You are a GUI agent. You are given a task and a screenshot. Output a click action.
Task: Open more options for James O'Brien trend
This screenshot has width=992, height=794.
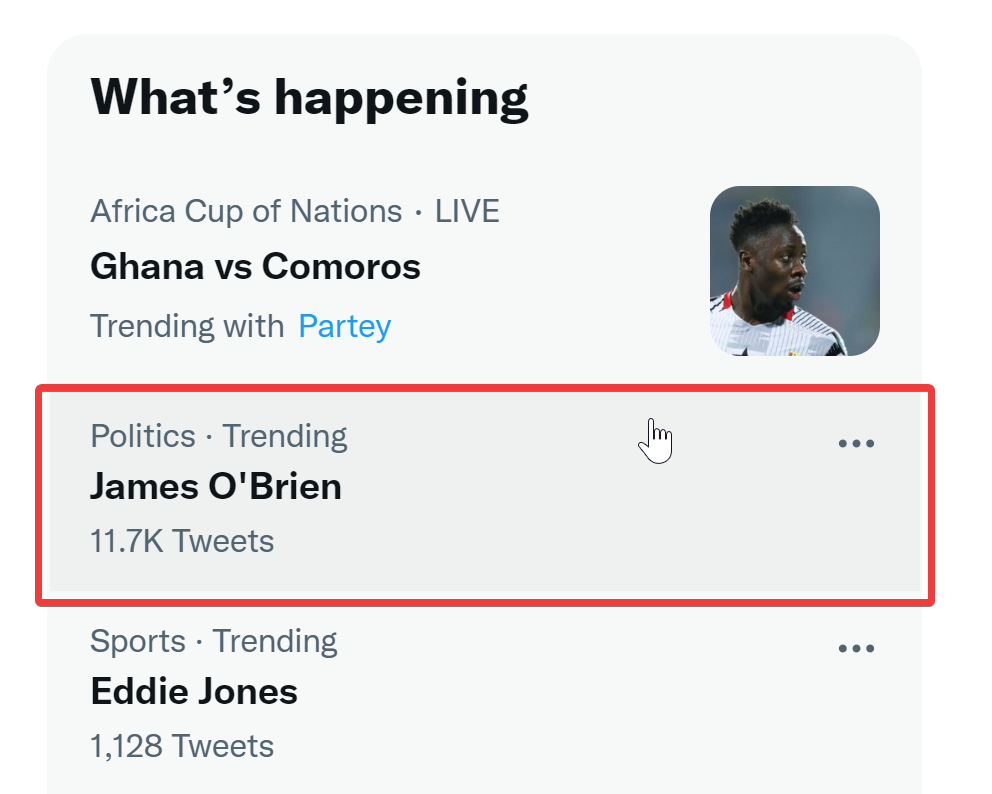[x=856, y=444]
